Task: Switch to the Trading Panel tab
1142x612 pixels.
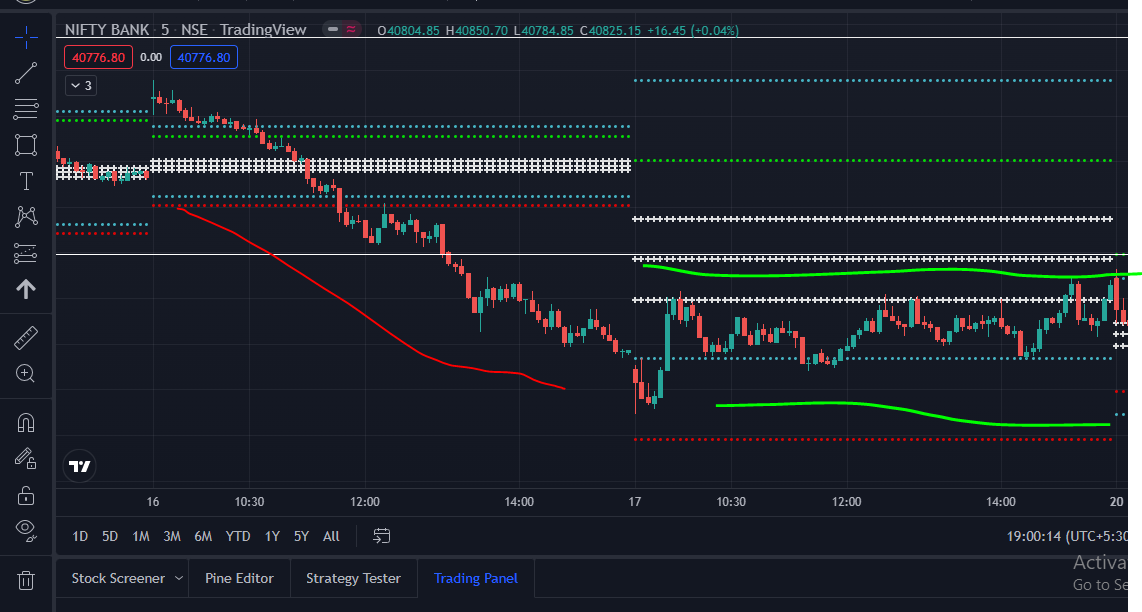Action: click(476, 578)
